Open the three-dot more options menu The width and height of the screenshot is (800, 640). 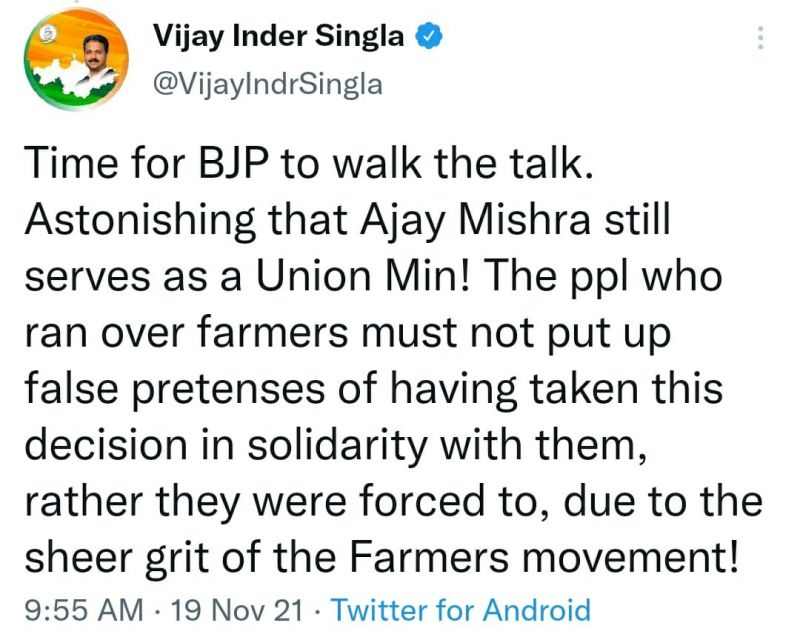[x=760, y=39]
